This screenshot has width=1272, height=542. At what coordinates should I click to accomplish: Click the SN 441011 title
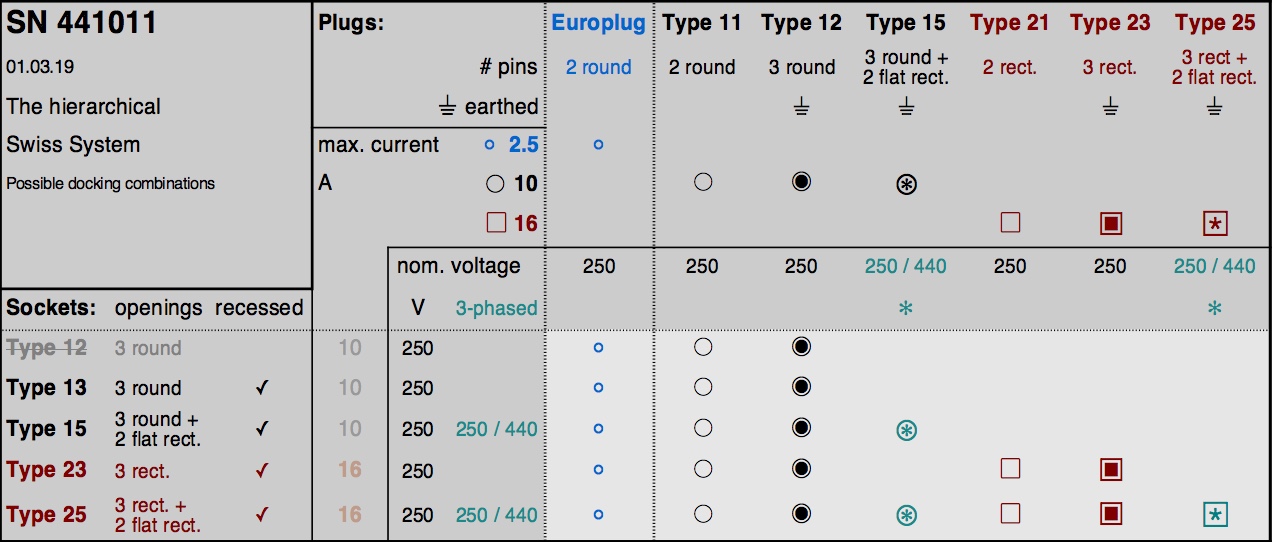82,23
